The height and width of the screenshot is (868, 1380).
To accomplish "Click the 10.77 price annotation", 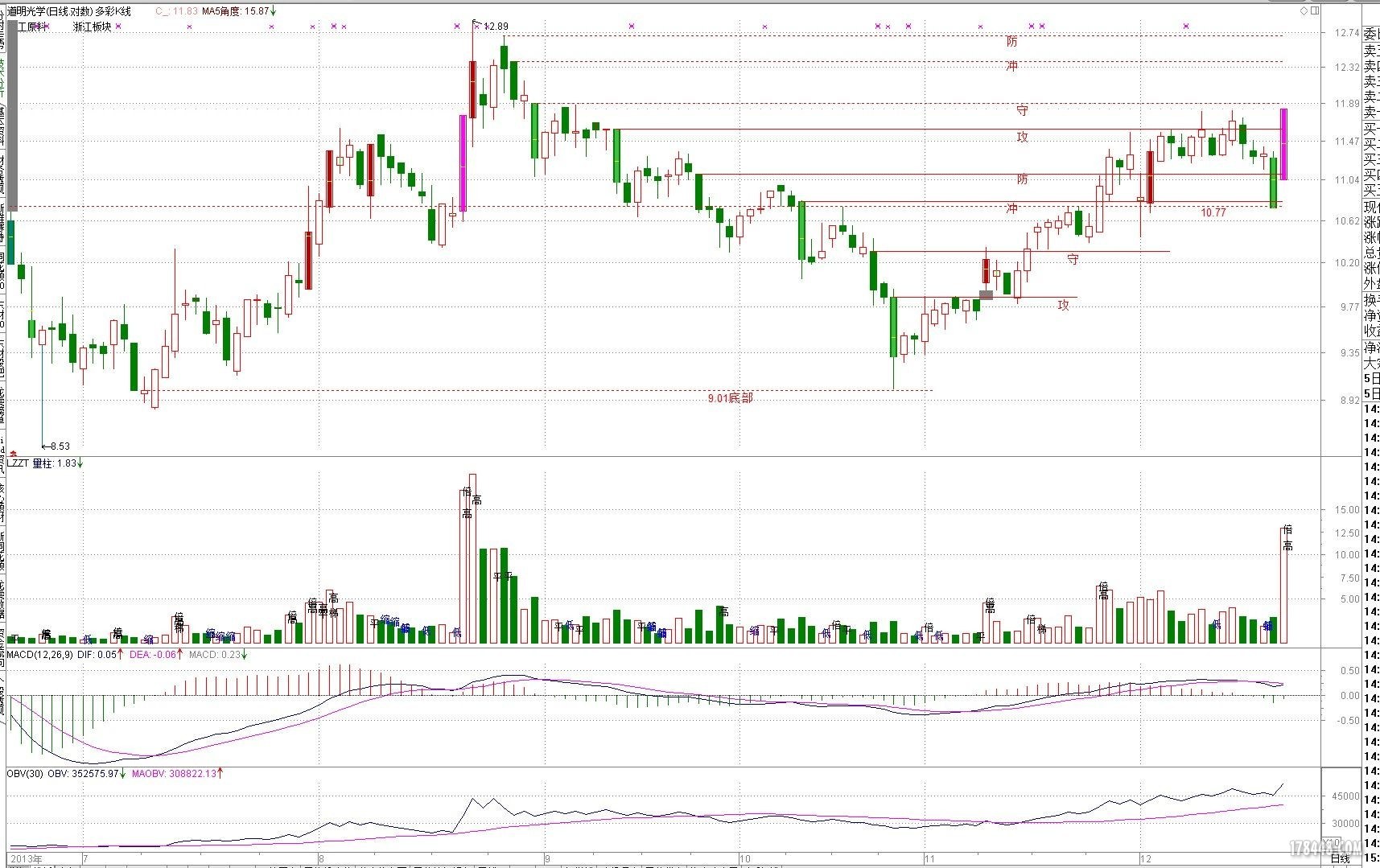I will [1213, 212].
